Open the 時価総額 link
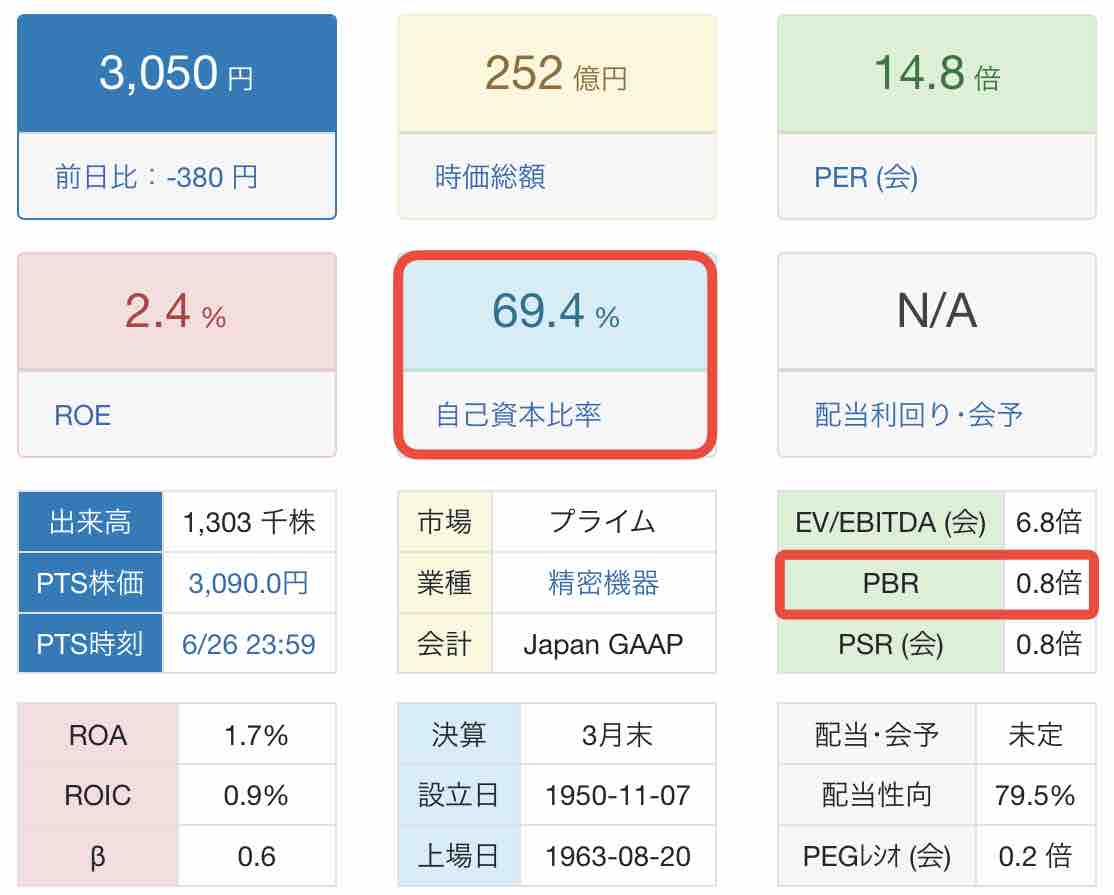1114x895 pixels. pyautogui.click(x=490, y=177)
